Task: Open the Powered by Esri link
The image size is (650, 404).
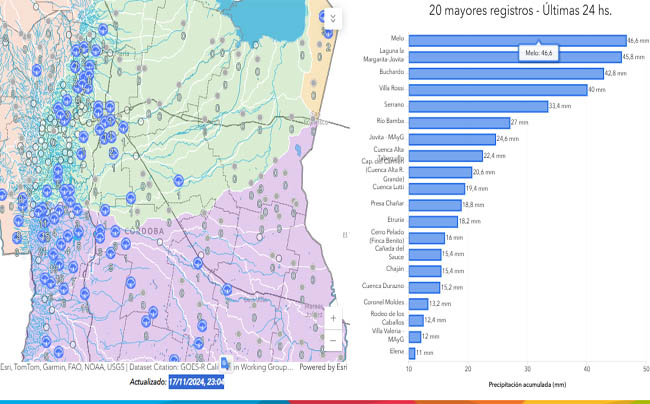Action: point(320,368)
